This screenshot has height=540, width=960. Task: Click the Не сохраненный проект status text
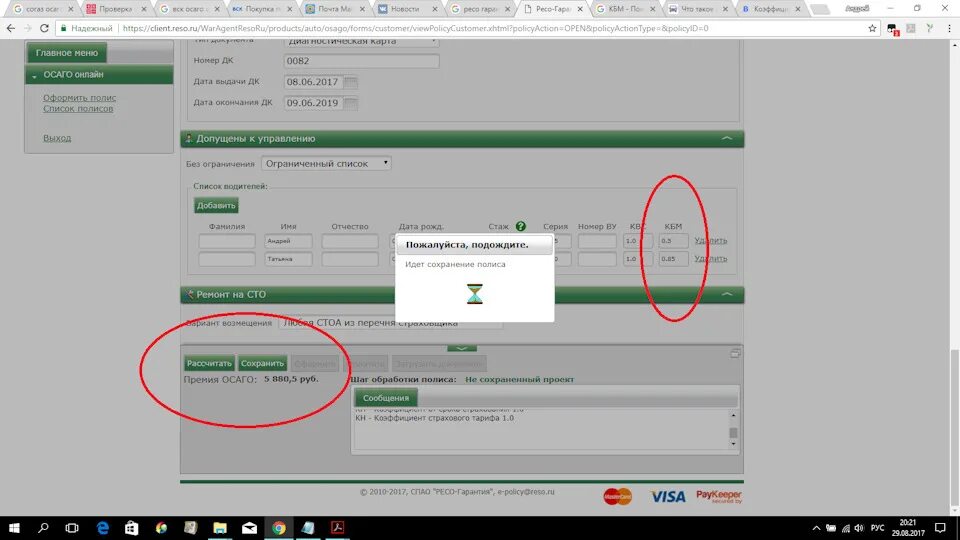519,380
